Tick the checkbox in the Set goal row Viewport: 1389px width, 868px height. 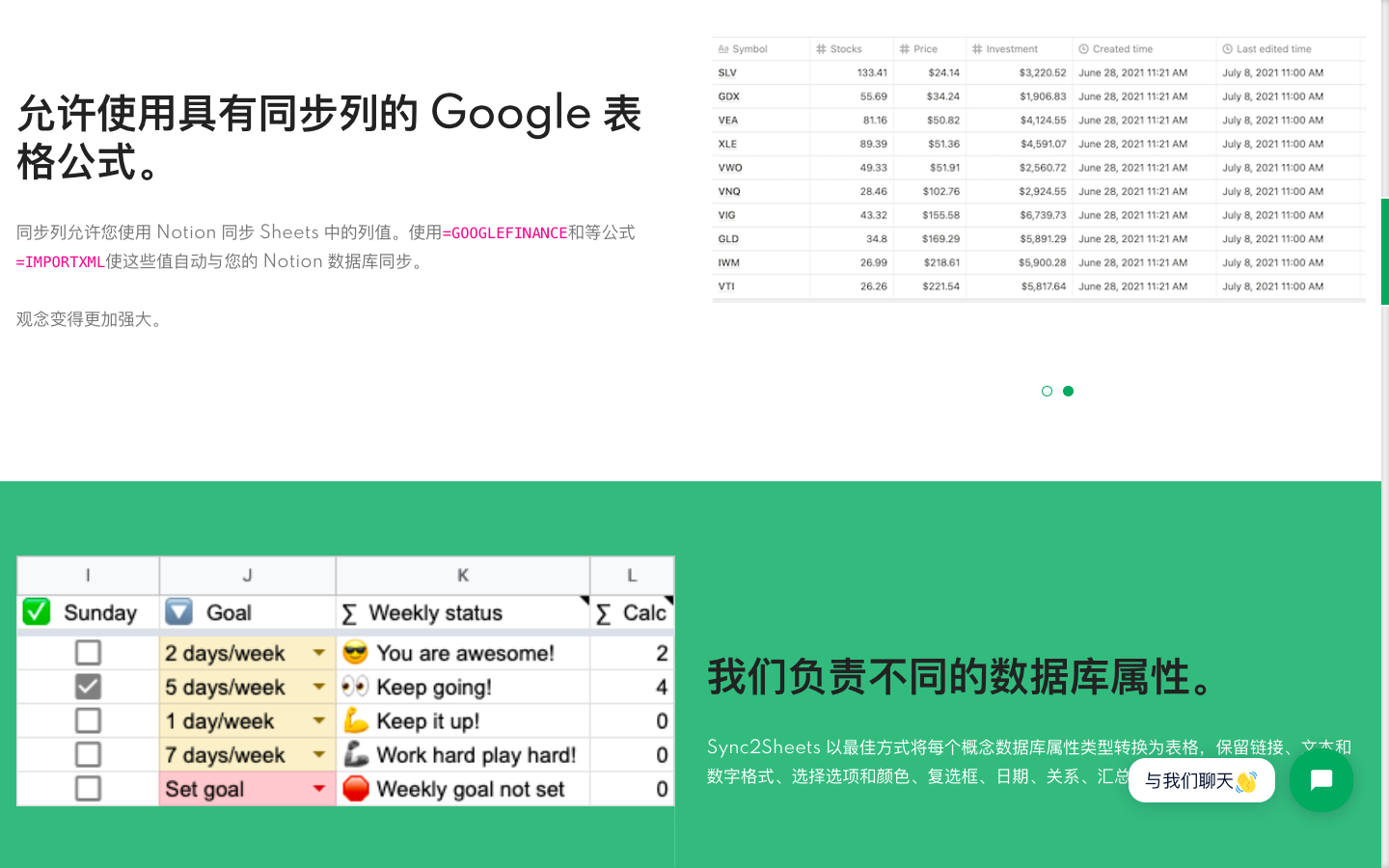click(88, 789)
